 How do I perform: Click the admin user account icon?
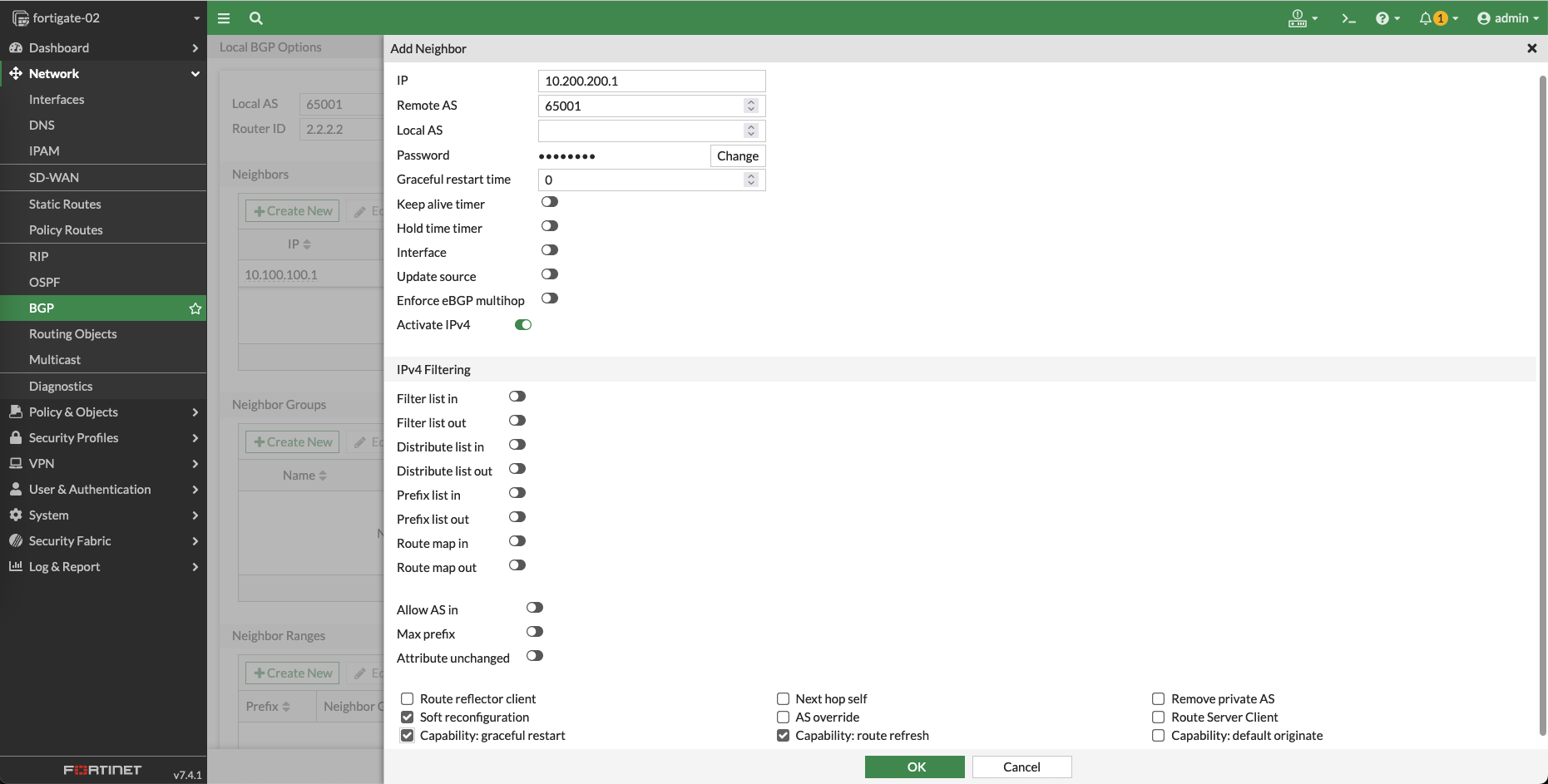pos(1483,18)
